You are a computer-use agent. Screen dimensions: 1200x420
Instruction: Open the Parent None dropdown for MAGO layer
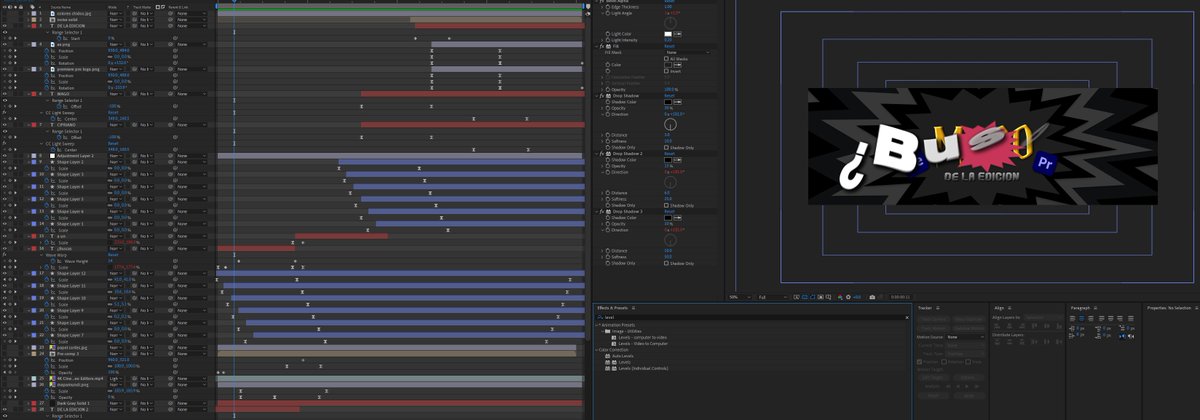(x=191, y=94)
